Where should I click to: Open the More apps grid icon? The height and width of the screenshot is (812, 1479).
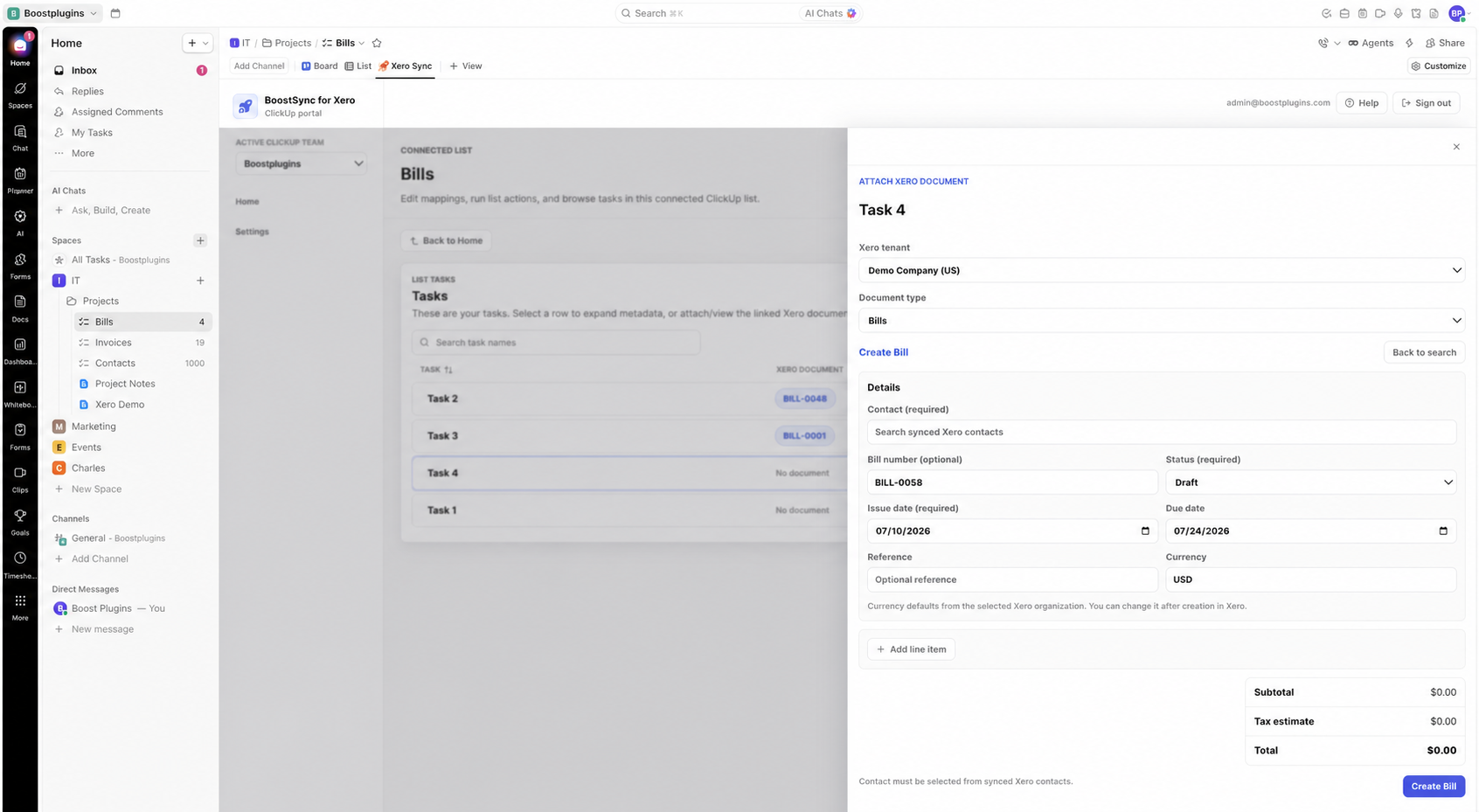click(20, 607)
